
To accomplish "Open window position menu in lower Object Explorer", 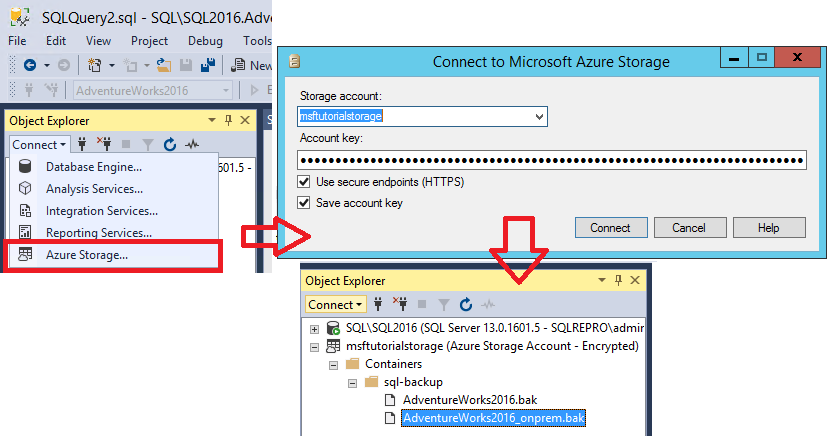I will click(602, 280).
